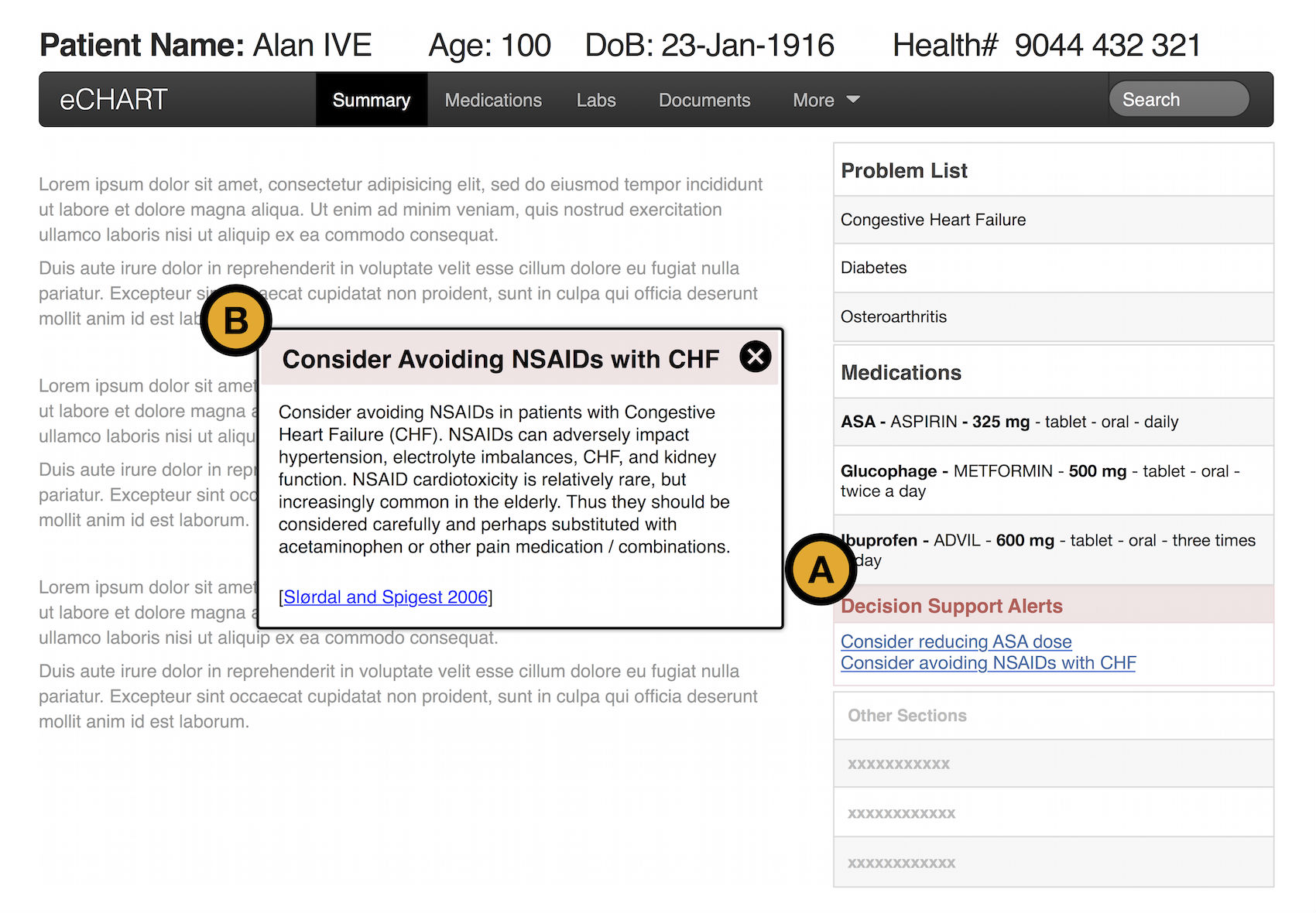Go to the Labs tab
Screen dimensions: 1316x913
click(x=596, y=100)
